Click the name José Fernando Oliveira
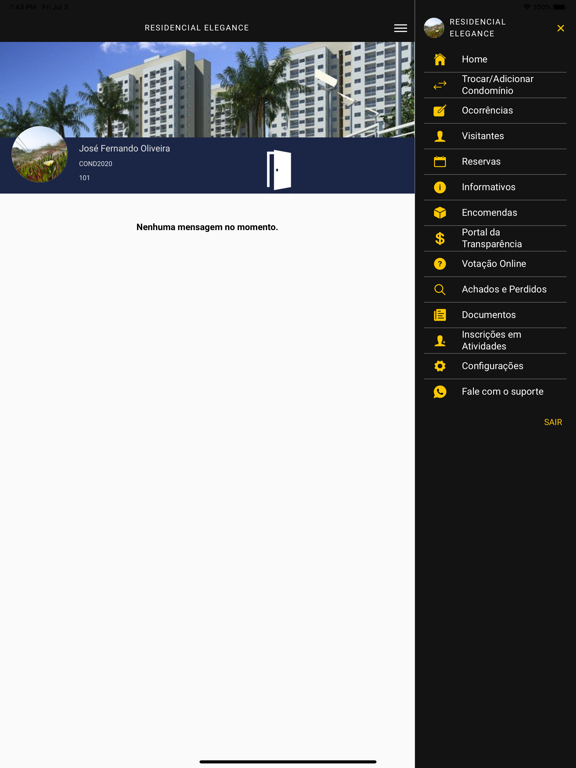 click(x=124, y=148)
